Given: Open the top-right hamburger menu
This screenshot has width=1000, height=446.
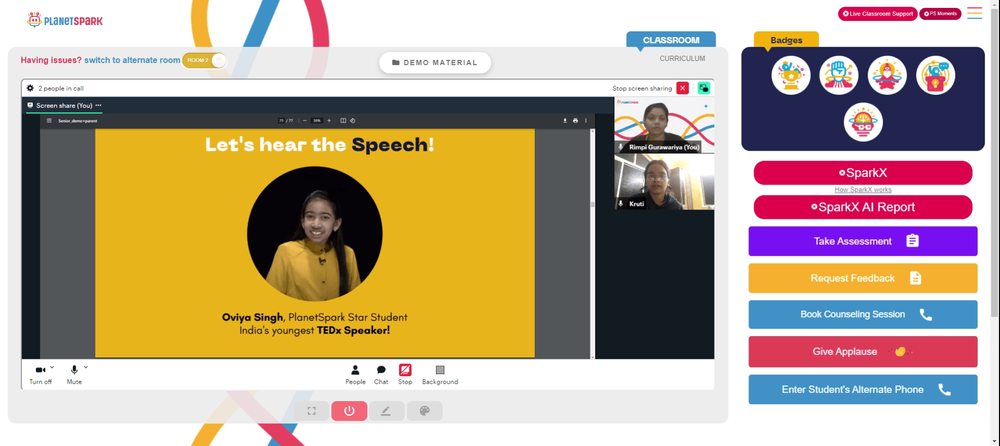Looking at the screenshot, I should pos(974,13).
